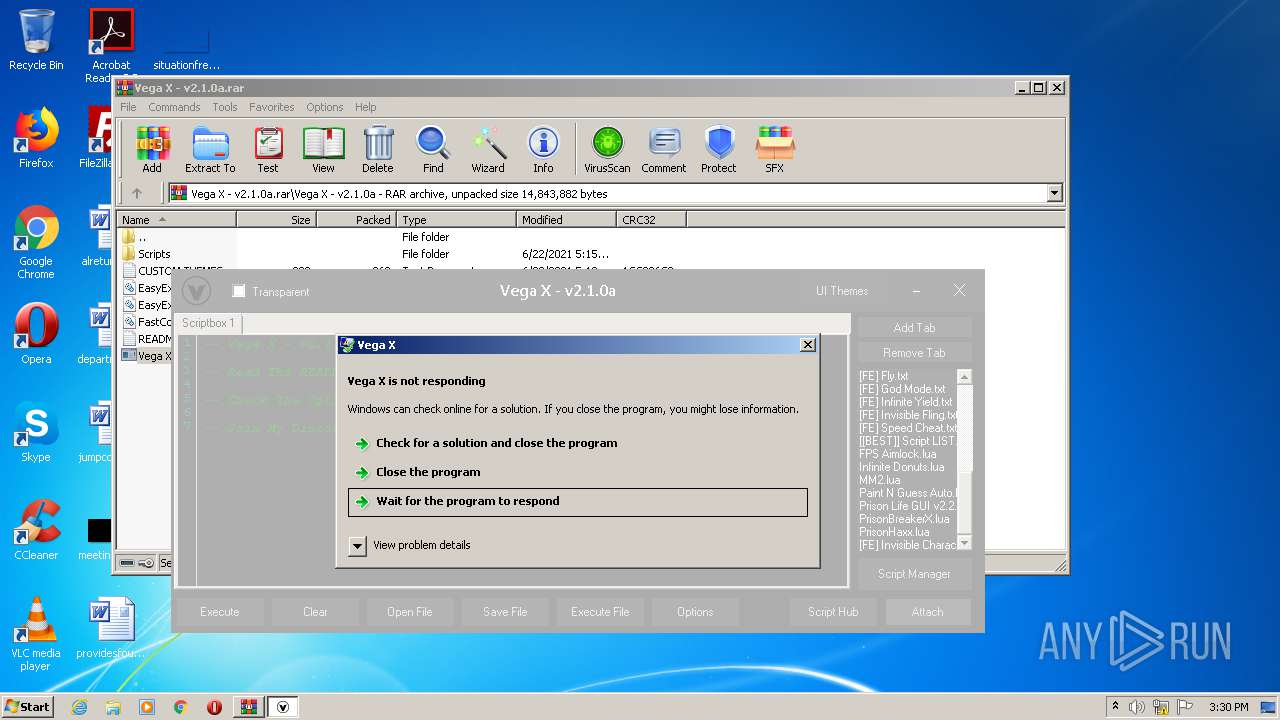Image resolution: width=1280 pixels, height=720 pixels.
Task: Launch Skype from desktop
Action: click(x=36, y=432)
